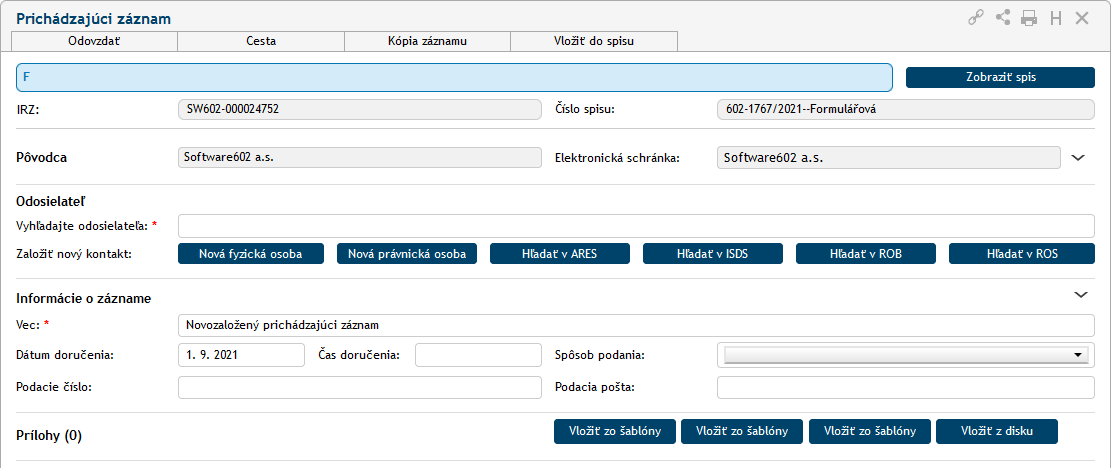The width and height of the screenshot is (1111, 468).
Task: Print the record with printer icon
Action: click(x=1029, y=18)
